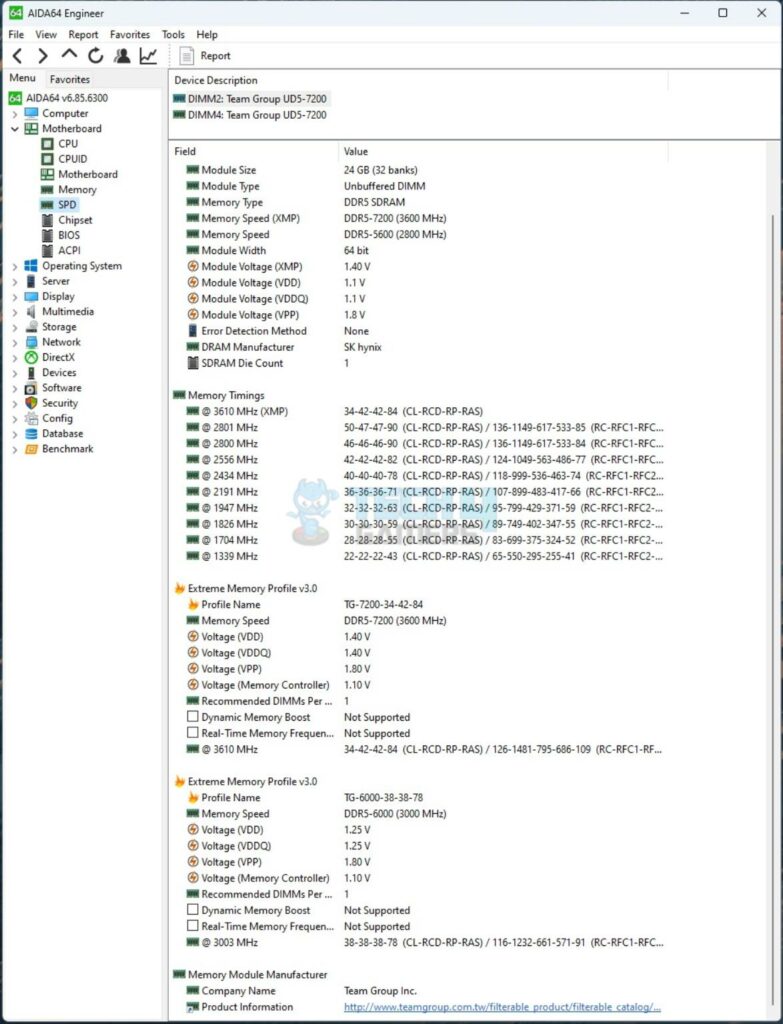Open the Report menu

pyautogui.click(x=83, y=35)
